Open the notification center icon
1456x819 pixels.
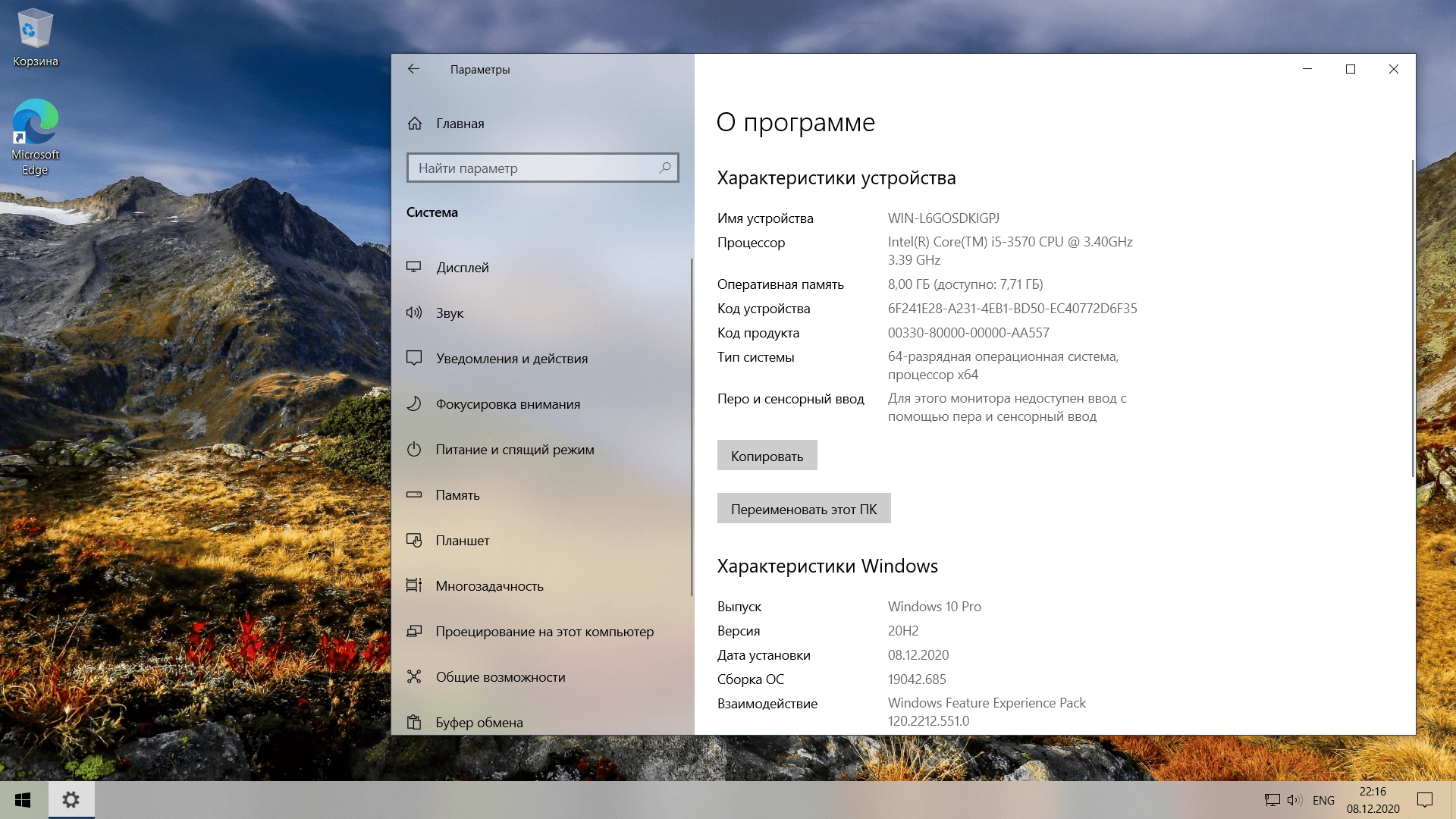click(x=1425, y=800)
